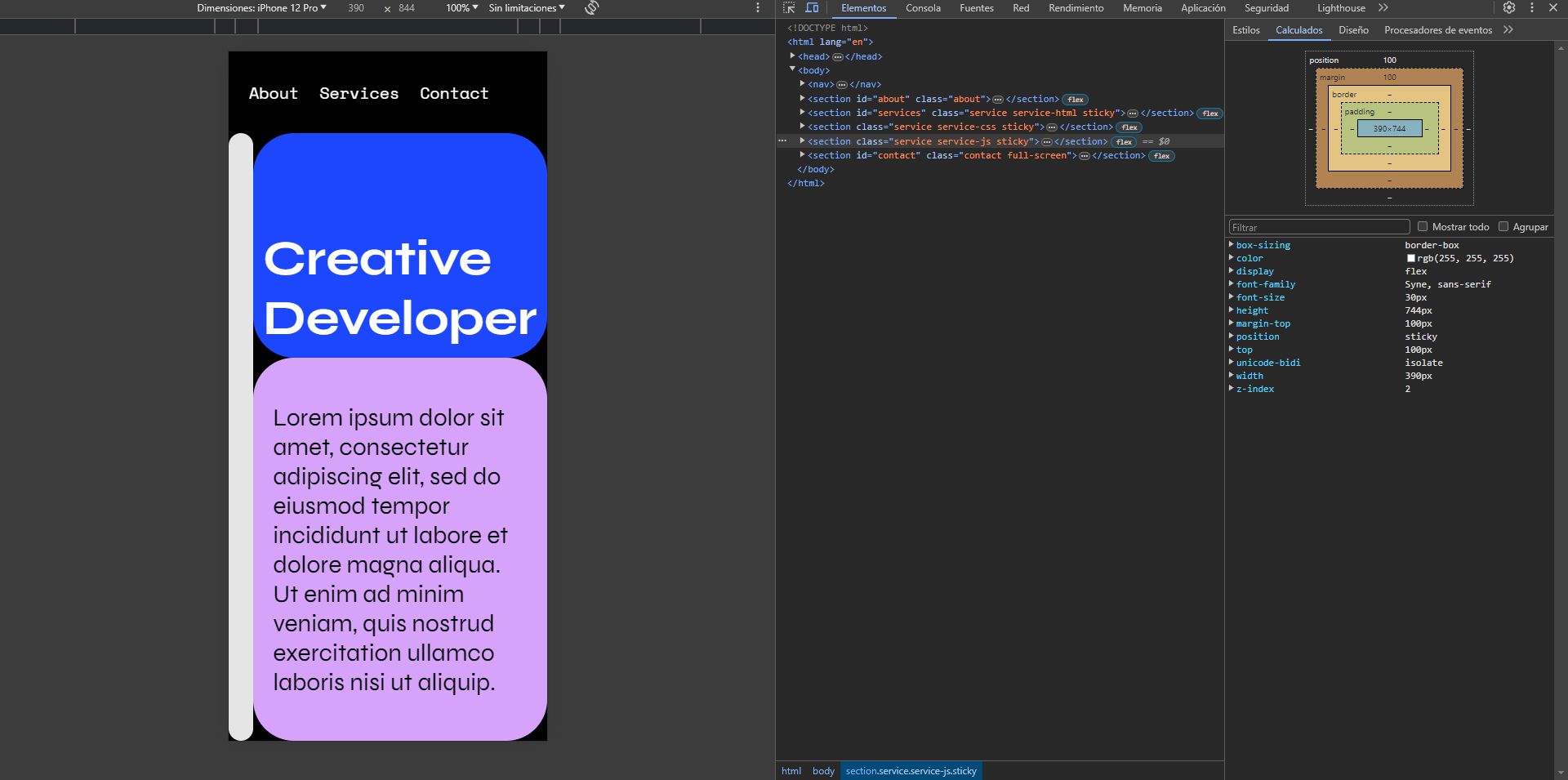Show more sidebar panes chevron
The image size is (1568, 780).
(x=1508, y=30)
